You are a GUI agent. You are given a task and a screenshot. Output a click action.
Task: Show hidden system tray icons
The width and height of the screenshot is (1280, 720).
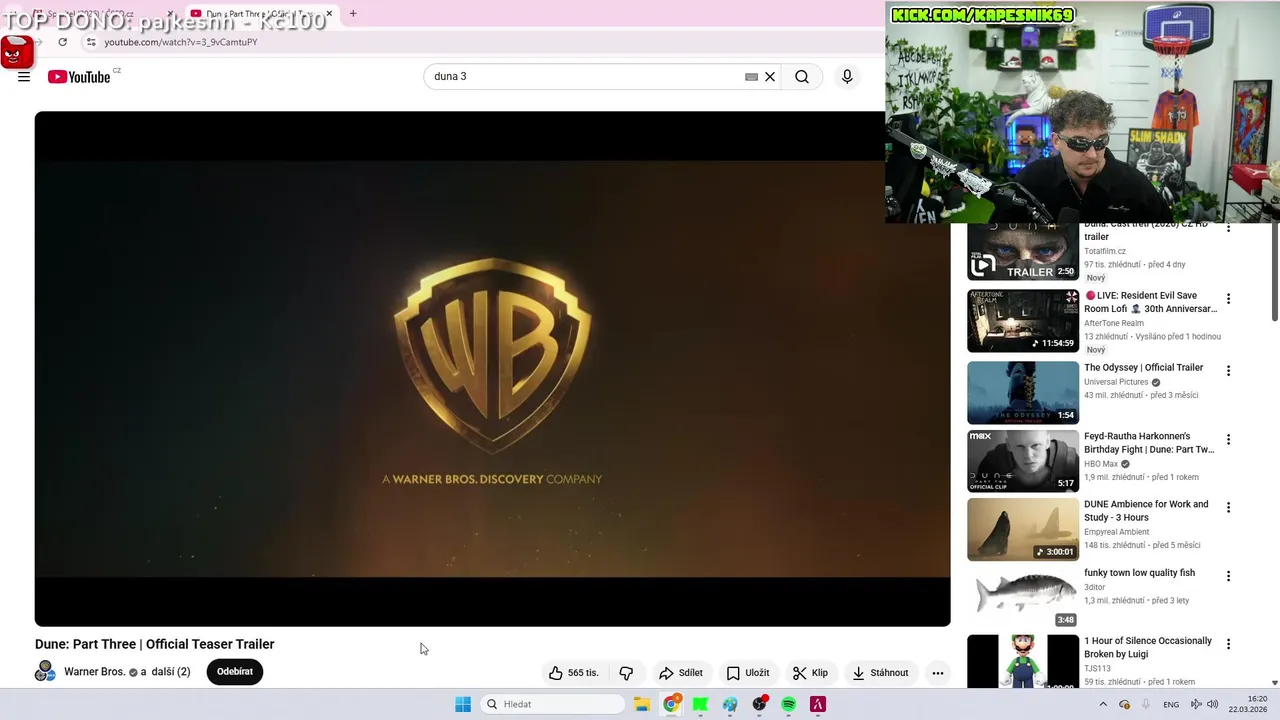pos(1103,704)
